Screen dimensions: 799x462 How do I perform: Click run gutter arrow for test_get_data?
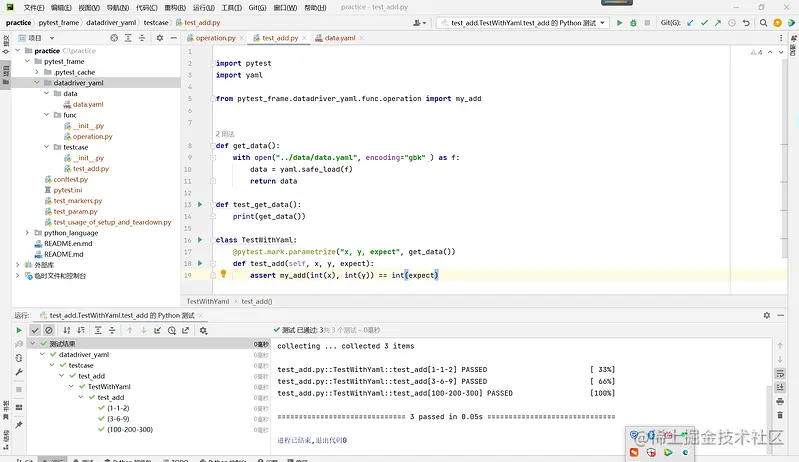[200, 204]
